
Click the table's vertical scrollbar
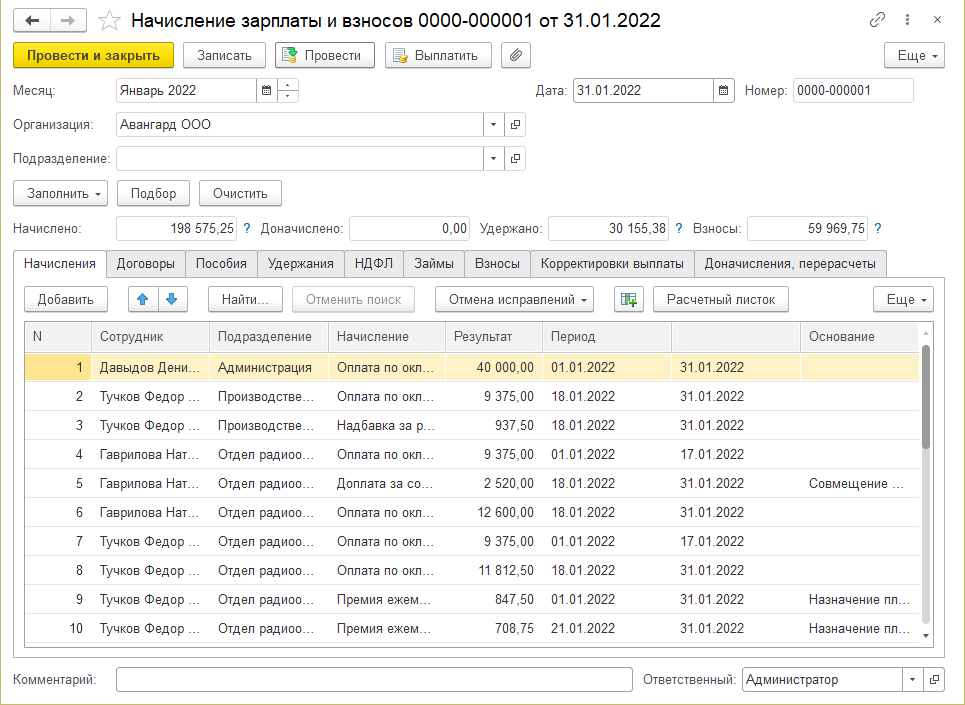(x=925, y=400)
